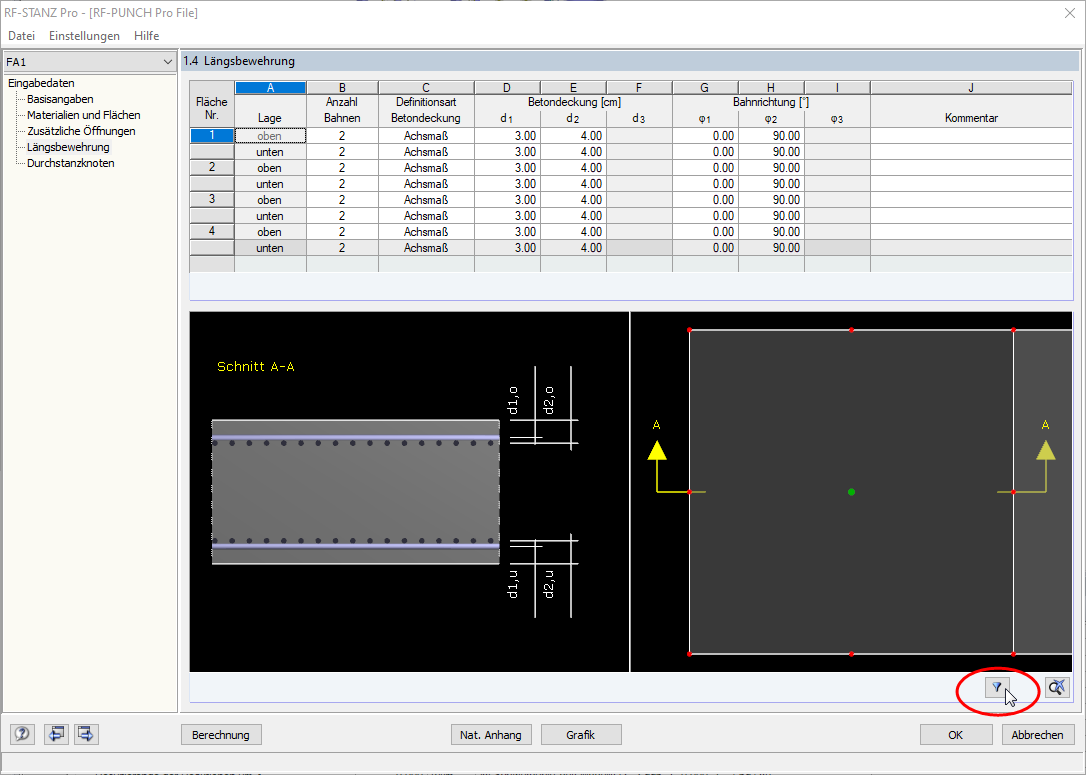The width and height of the screenshot is (1086, 775).
Task: Click the cancel zoom magnifier icon
Action: pos(1056,688)
